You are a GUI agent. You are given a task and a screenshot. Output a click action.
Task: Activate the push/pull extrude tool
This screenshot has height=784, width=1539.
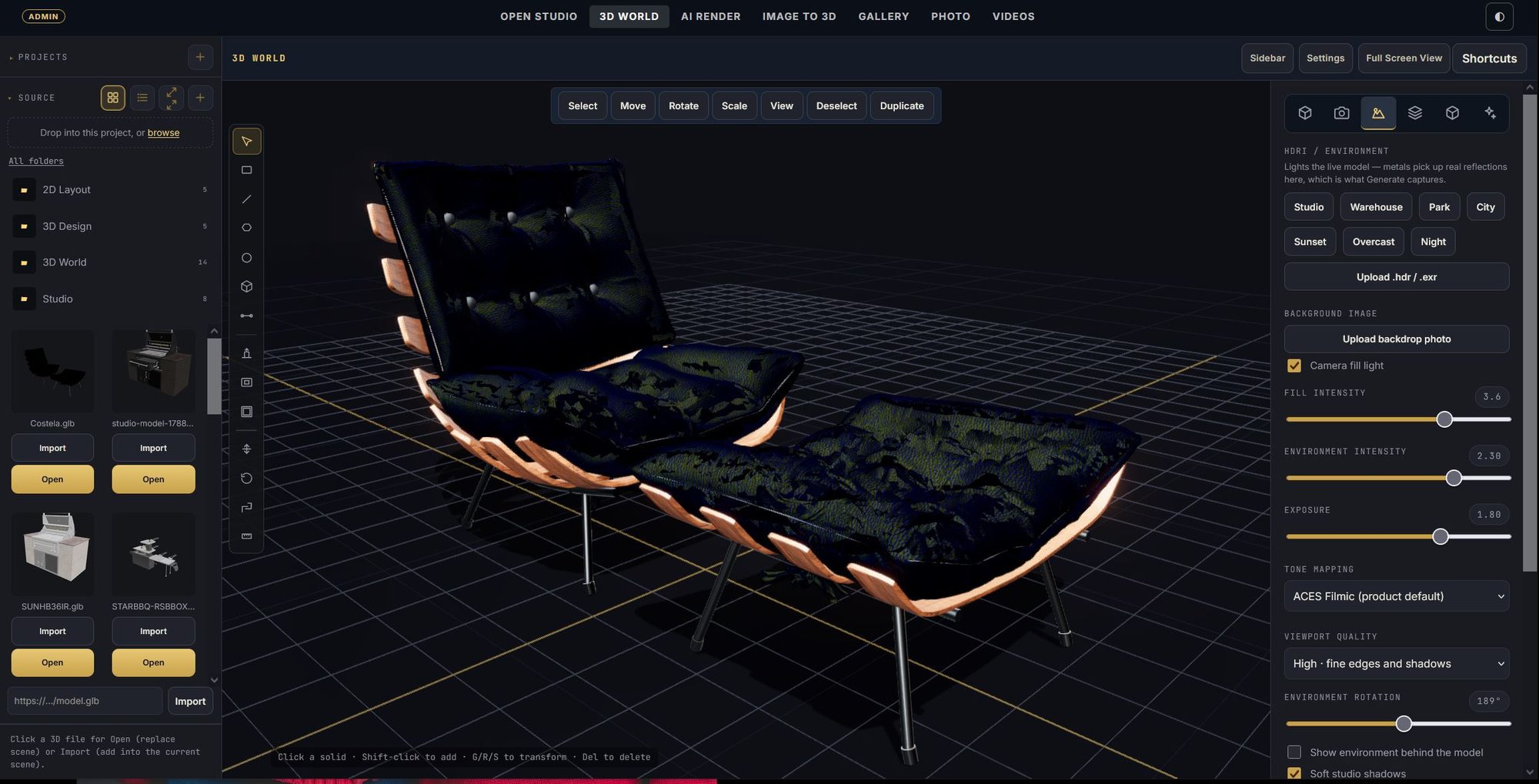pyautogui.click(x=246, y=353)
